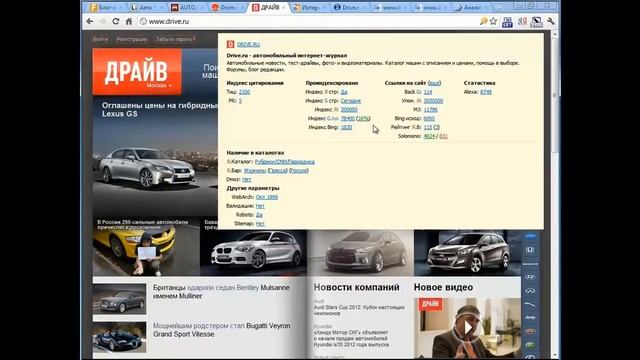Click the ещё link beside Ссылки на сайт
The height and width of the screenshot is (360, 640).
click(x=434, y=83)
